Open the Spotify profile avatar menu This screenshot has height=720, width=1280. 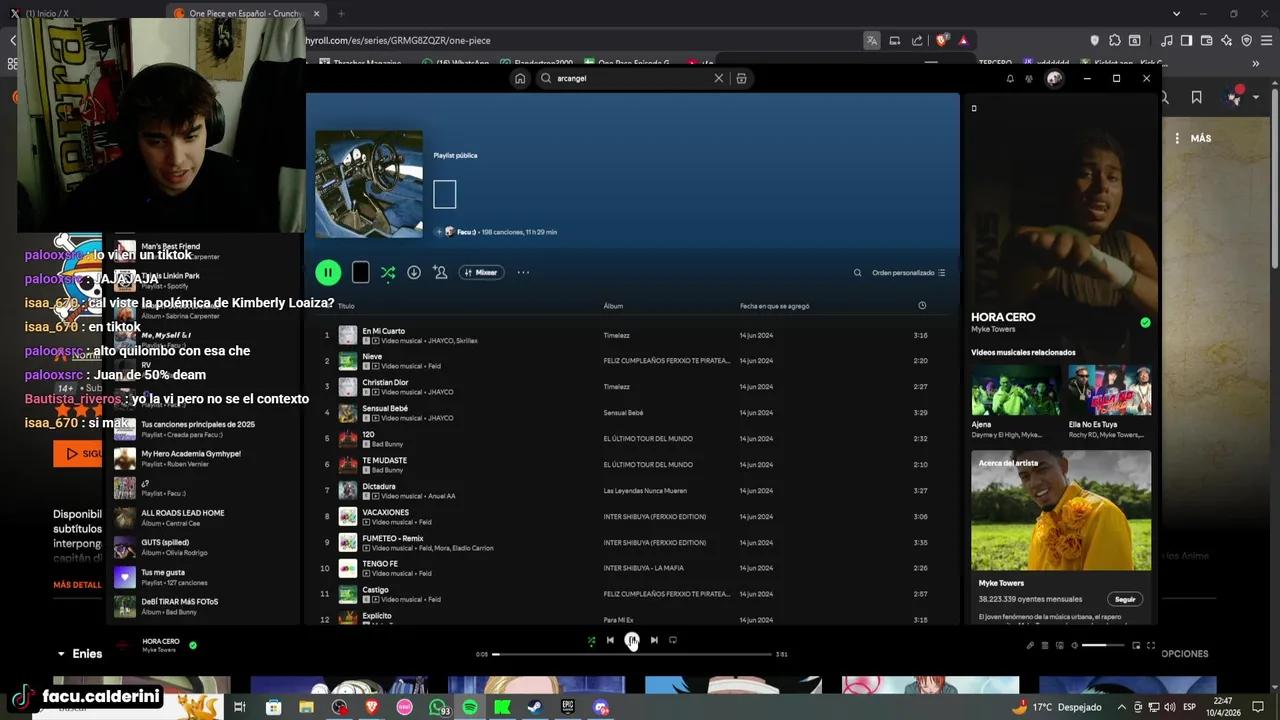[1054, 78]
